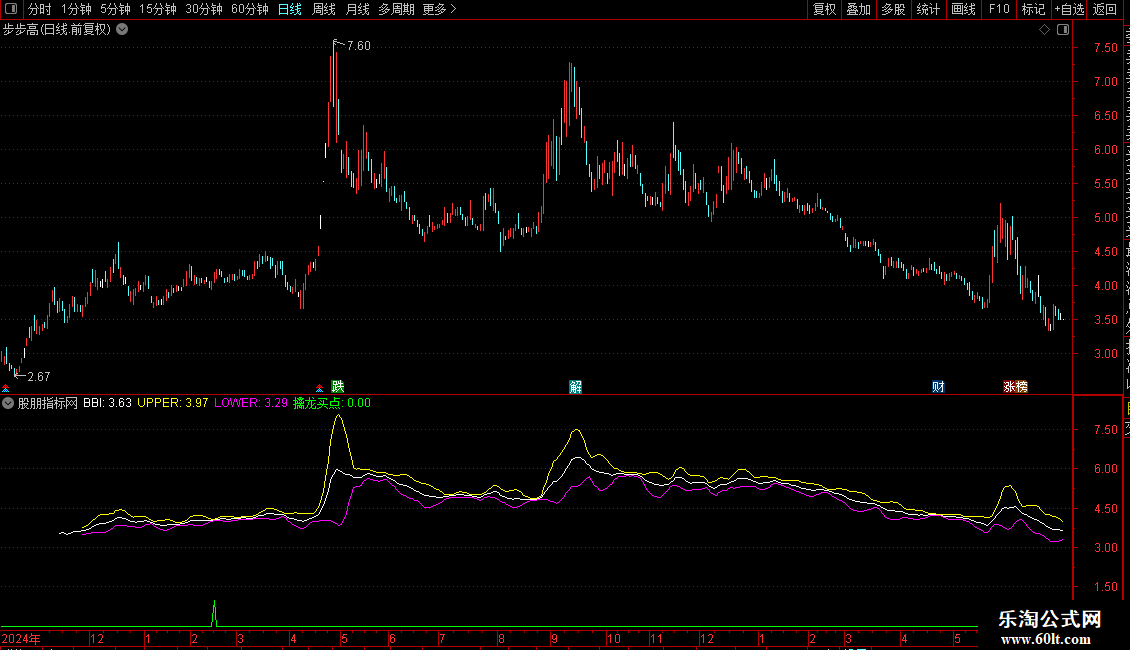Screen dimensions: 1130x650
Task: Click the 7.60 high price label
Action: 358,45
